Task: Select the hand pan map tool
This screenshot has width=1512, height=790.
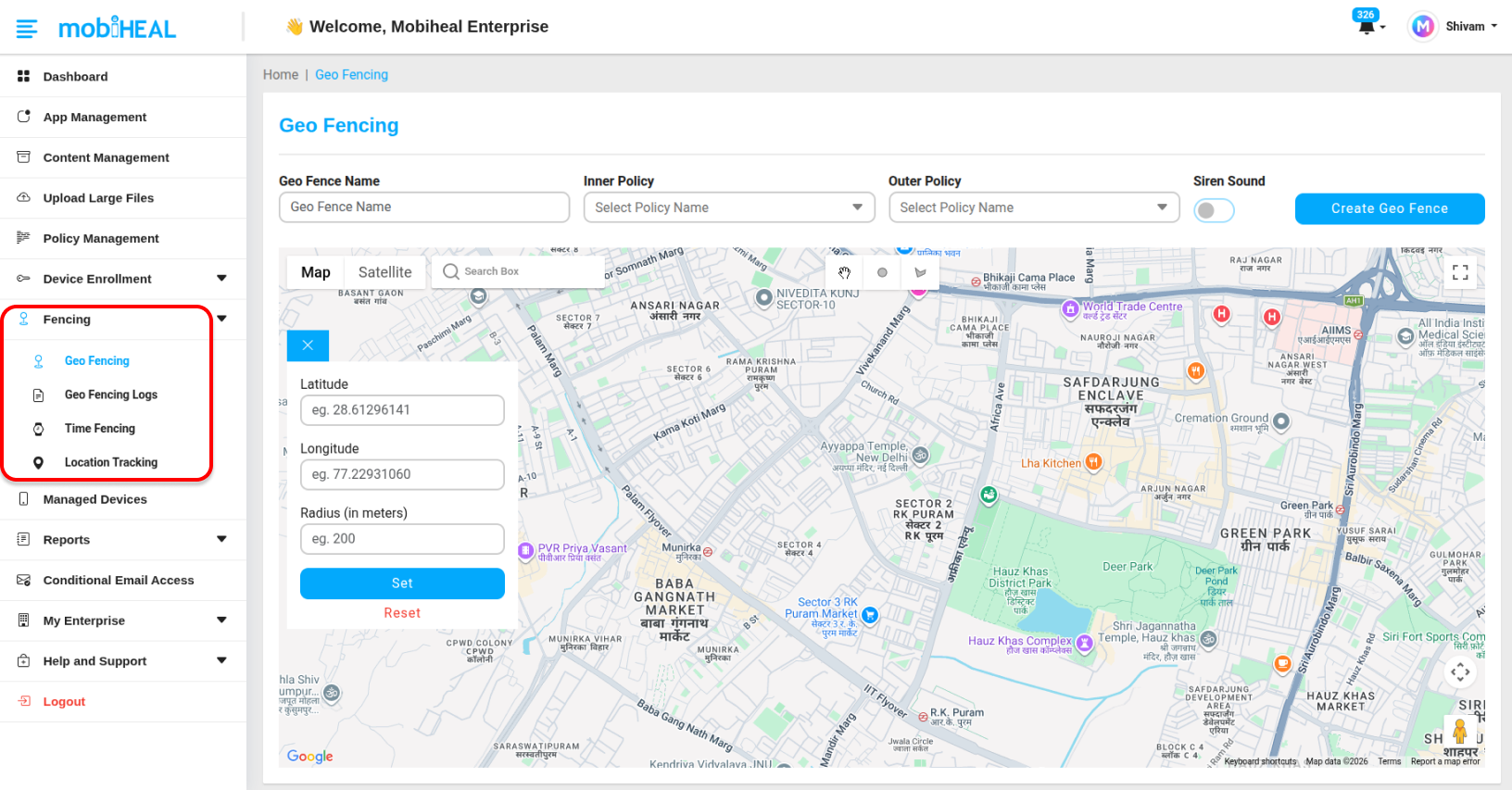Action: [x=845, y=272]
